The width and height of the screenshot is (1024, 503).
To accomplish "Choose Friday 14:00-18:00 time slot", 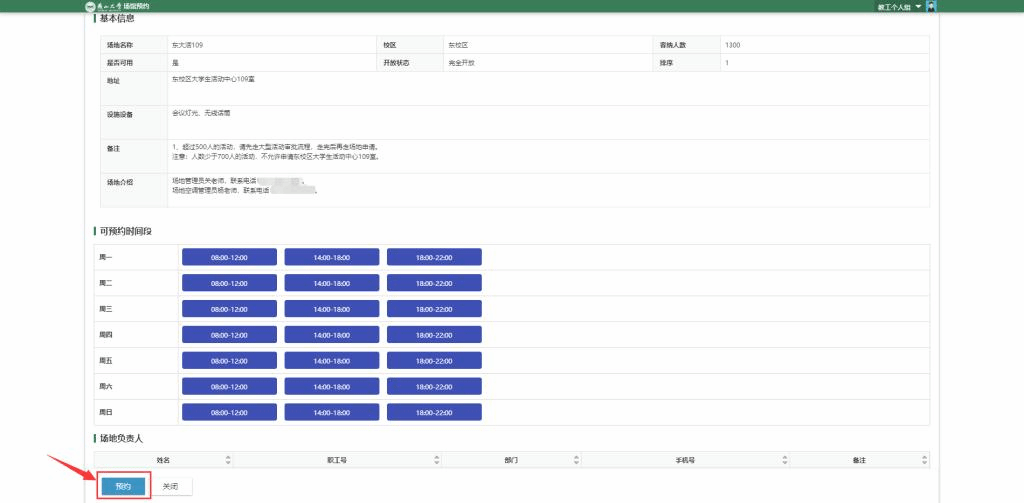I will (331, 360).
